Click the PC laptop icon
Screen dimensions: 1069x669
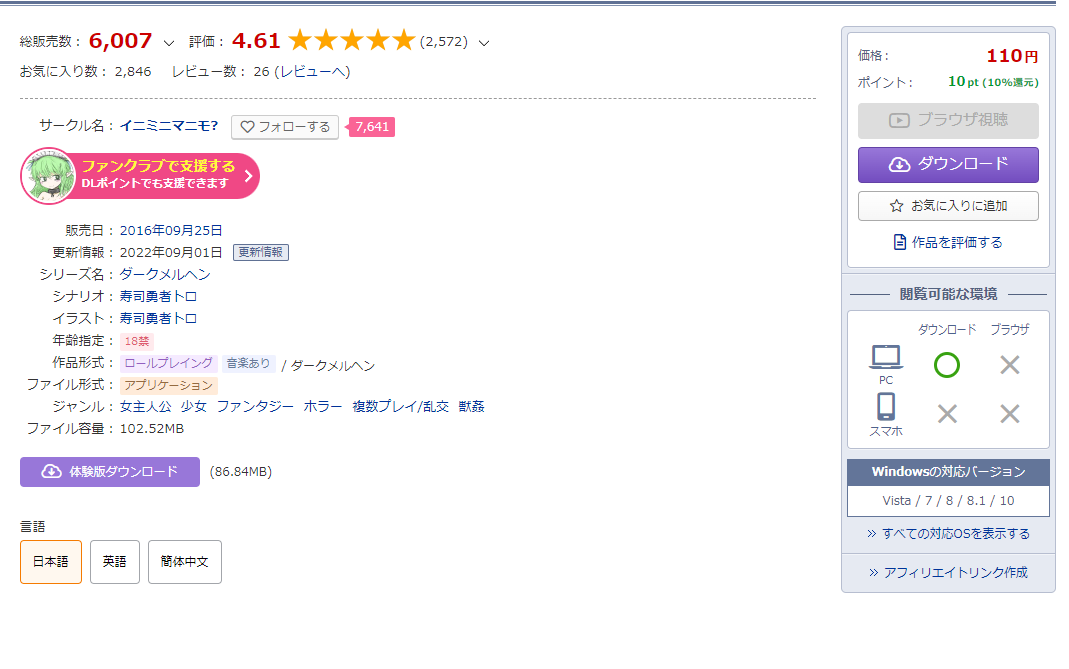coord(886,356)
